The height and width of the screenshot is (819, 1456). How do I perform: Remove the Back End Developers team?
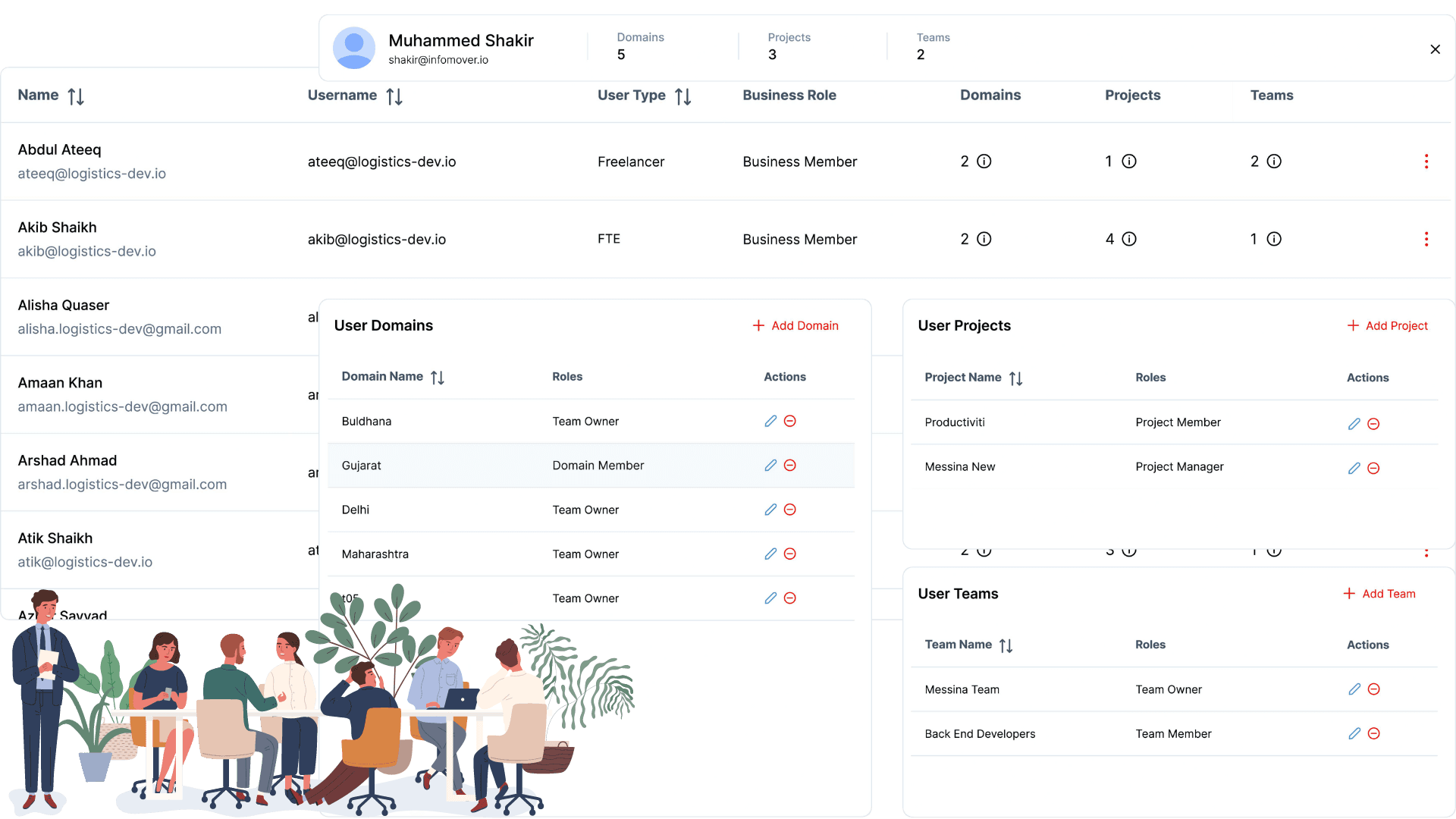coord(1373,733)
